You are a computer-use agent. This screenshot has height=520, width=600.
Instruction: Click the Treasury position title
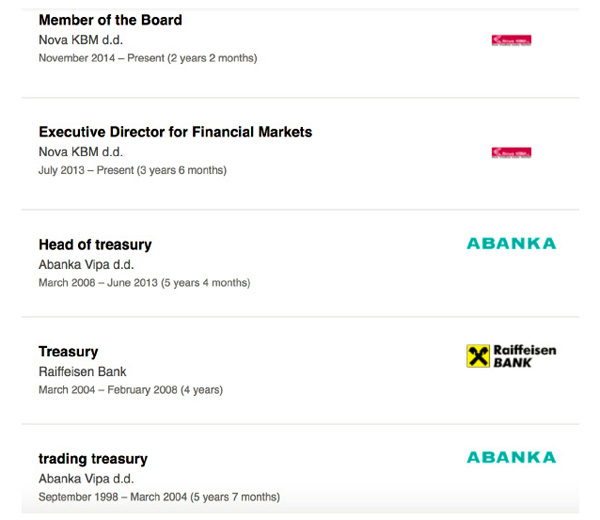coord(68,352)
